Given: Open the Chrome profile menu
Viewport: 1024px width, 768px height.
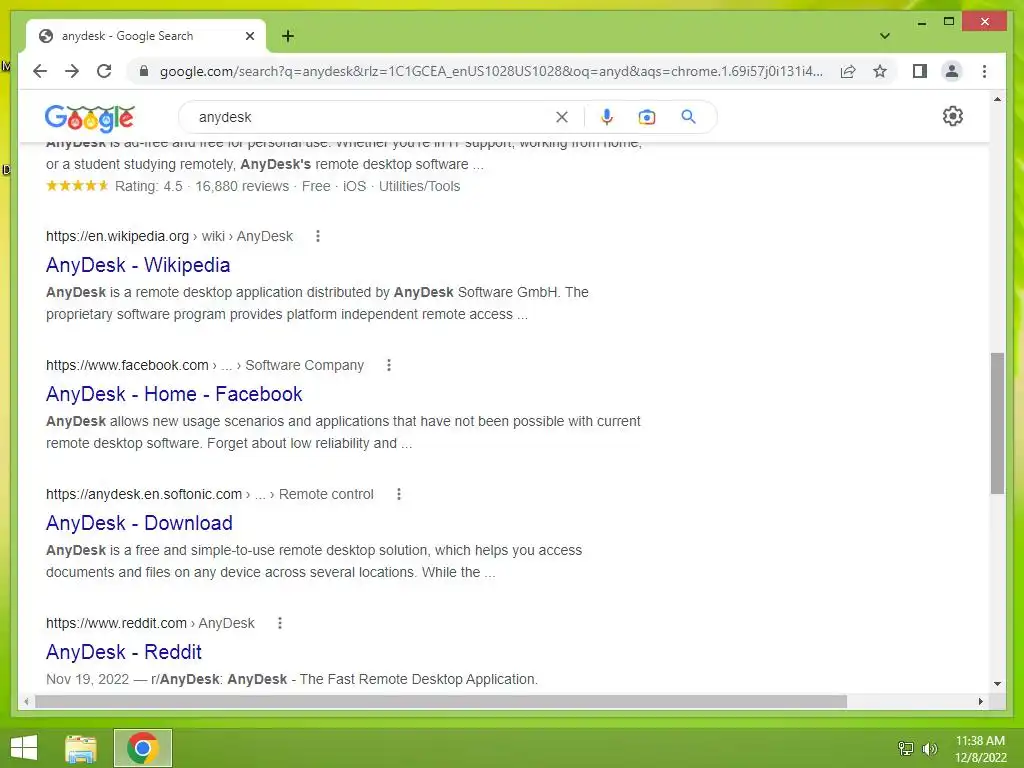Looking at the screenshot, I should [x=952, y=71].
